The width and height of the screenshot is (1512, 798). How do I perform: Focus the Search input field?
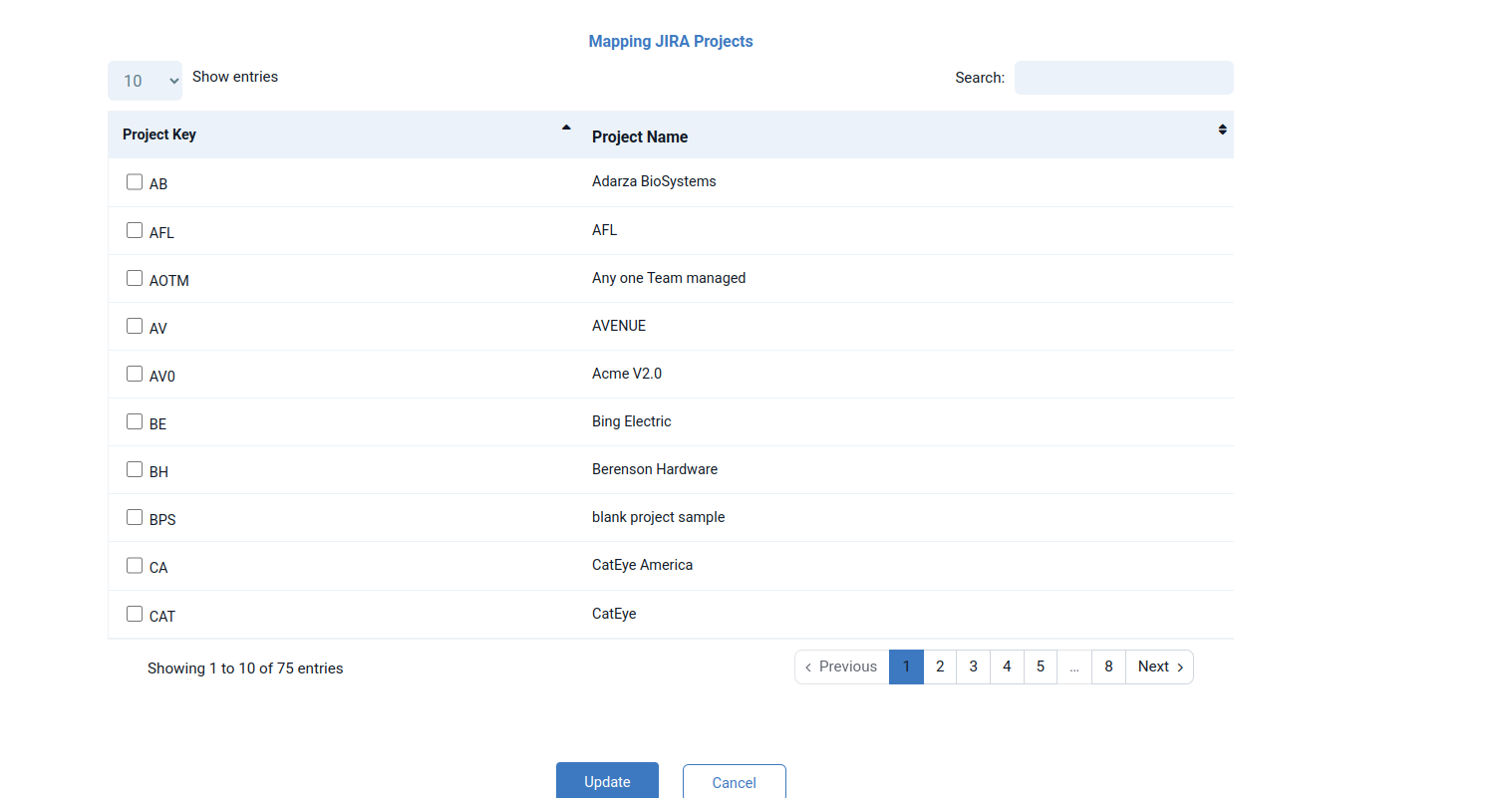pos(1123,78)
